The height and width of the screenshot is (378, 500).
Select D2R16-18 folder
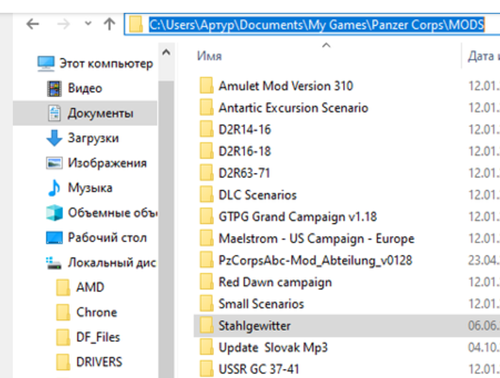[x=245, y=151]
